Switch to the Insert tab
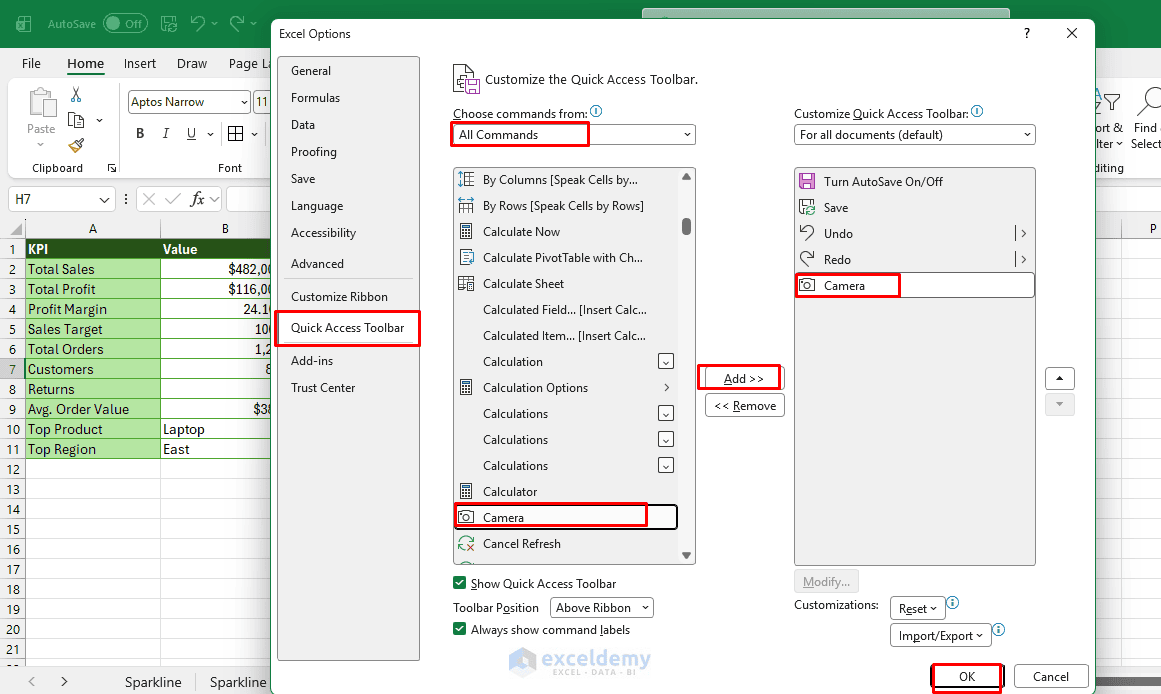This screenshot has width=1161, height=694. tap(140, 64)
